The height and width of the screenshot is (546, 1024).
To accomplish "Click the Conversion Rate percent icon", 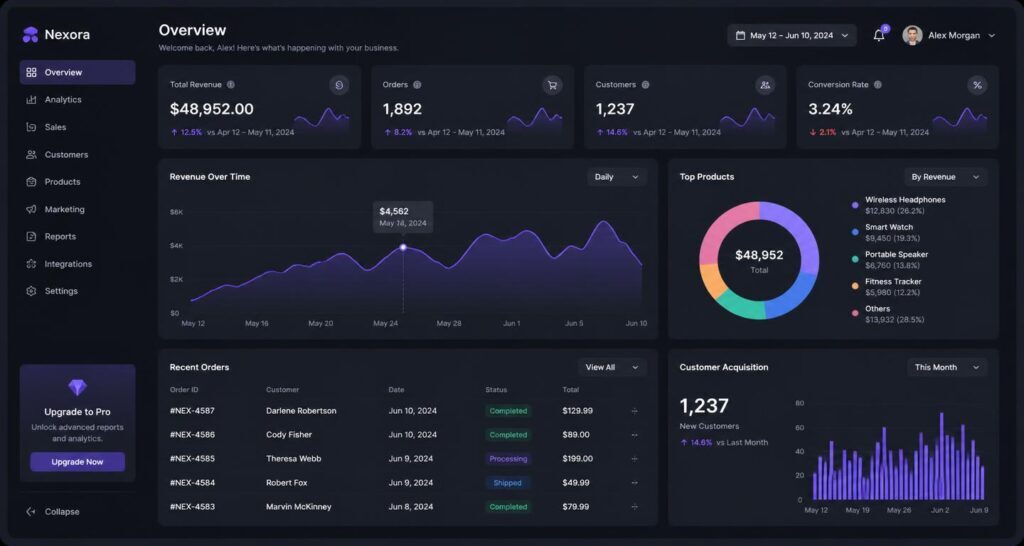I will click(977, 85).
